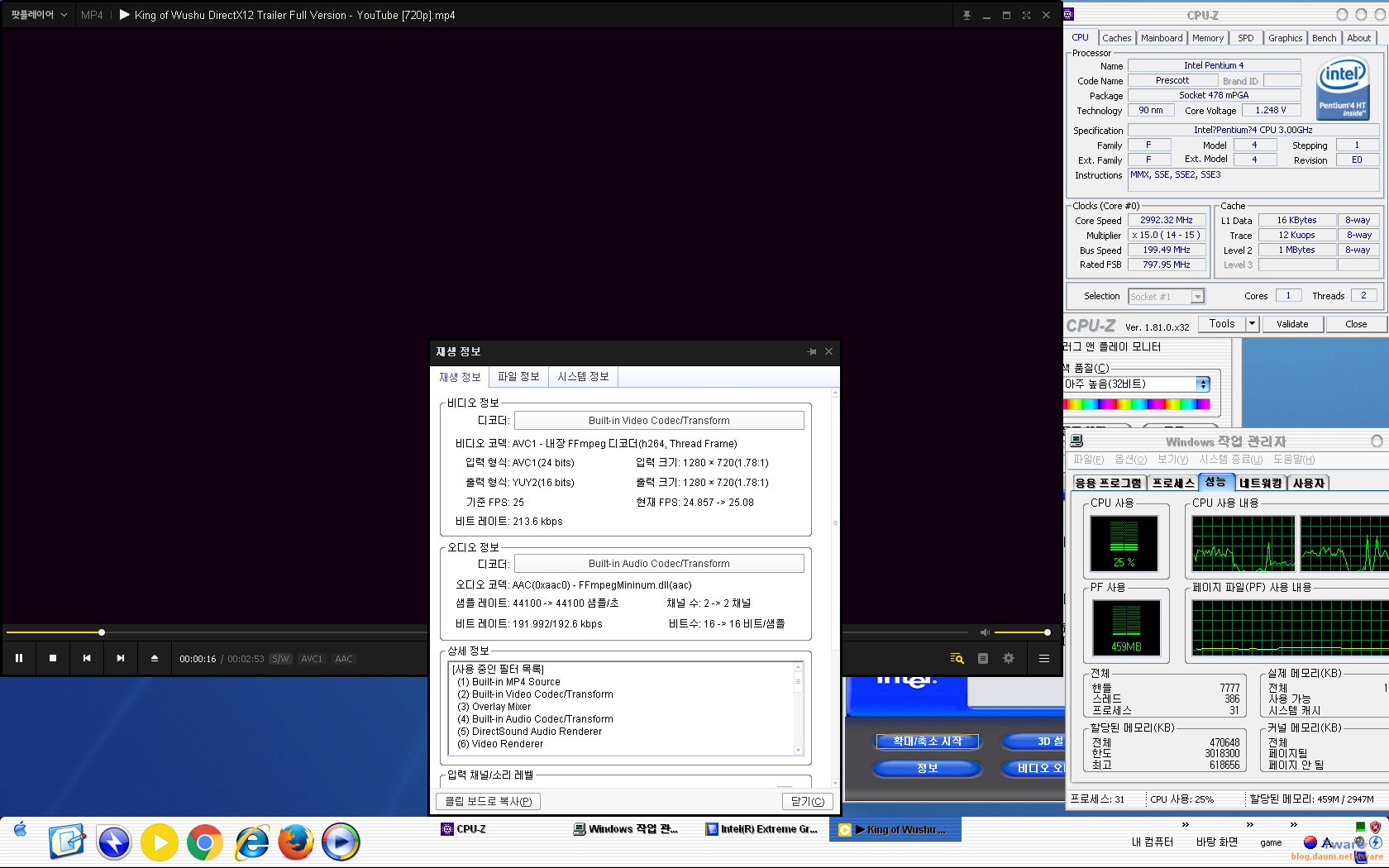Pin PotPlayer window on top
The image size is (1389, 868).
point(967,15)
